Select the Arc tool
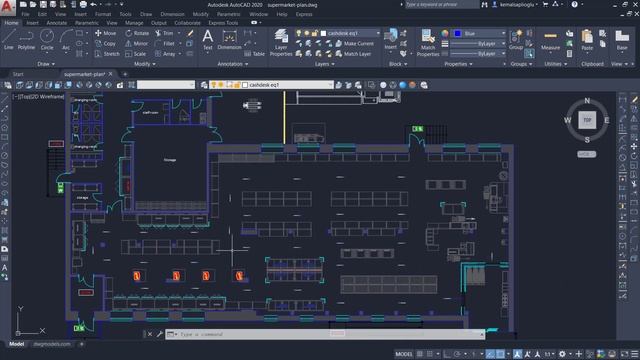The image size is (640, 360). 66,40
